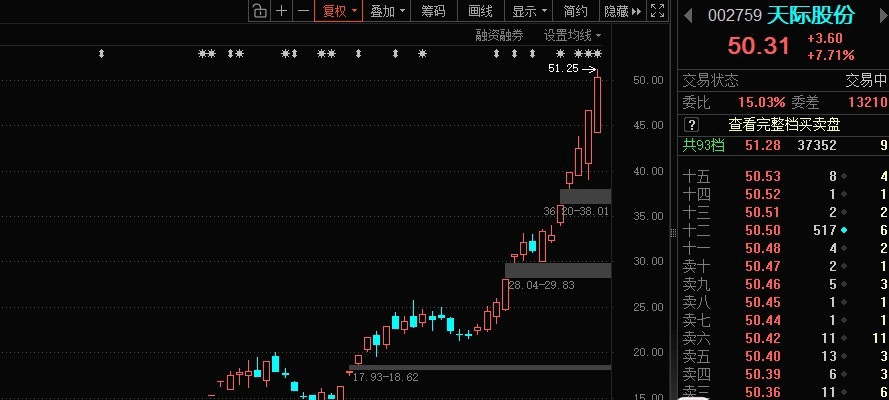Click the cyan diamond beside 517 volume
Screen dimensions: 889x400
844,230
